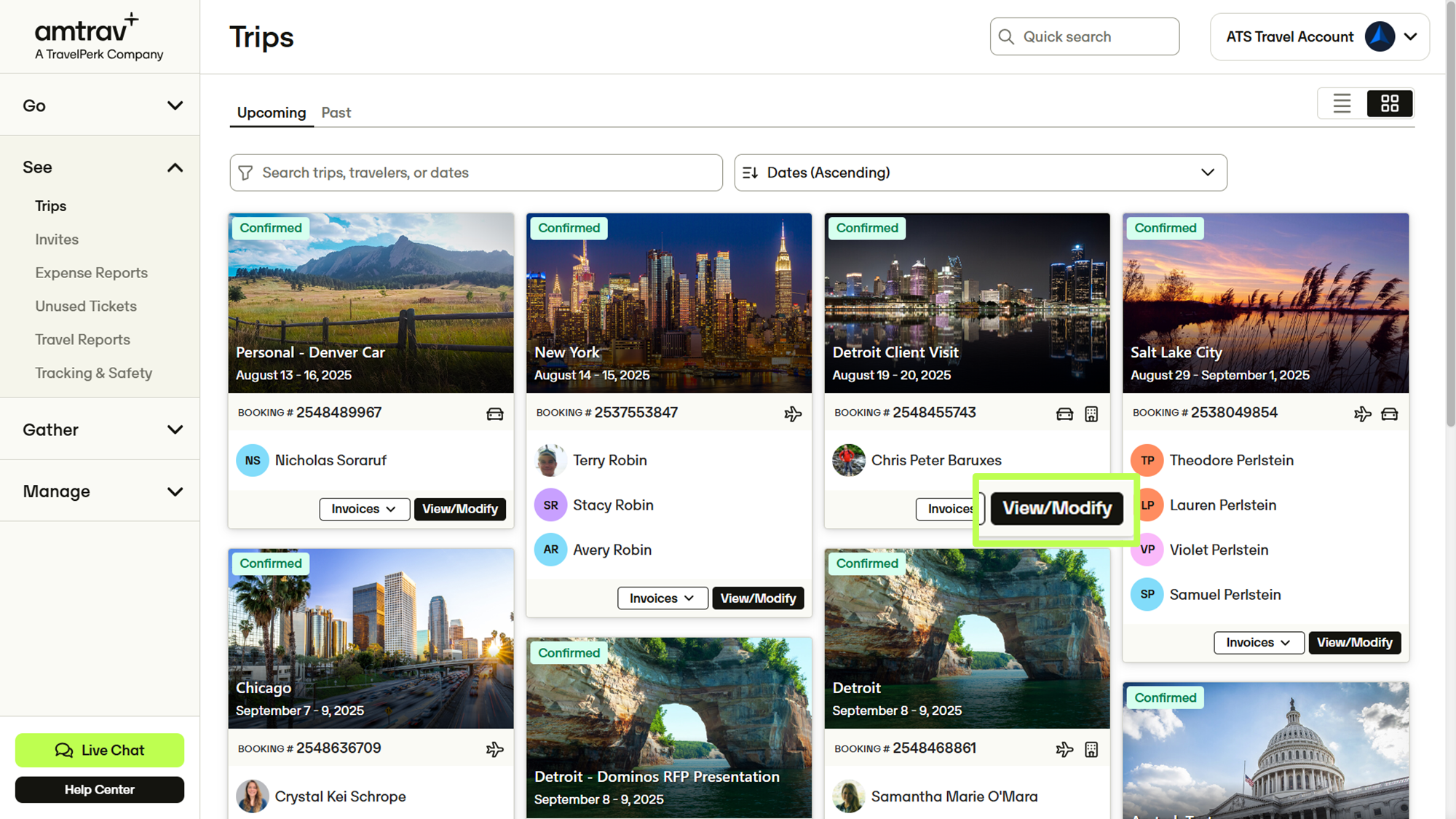
Task: Click Stacy Robin SR avatar
Action: click(x=550, y=505)
